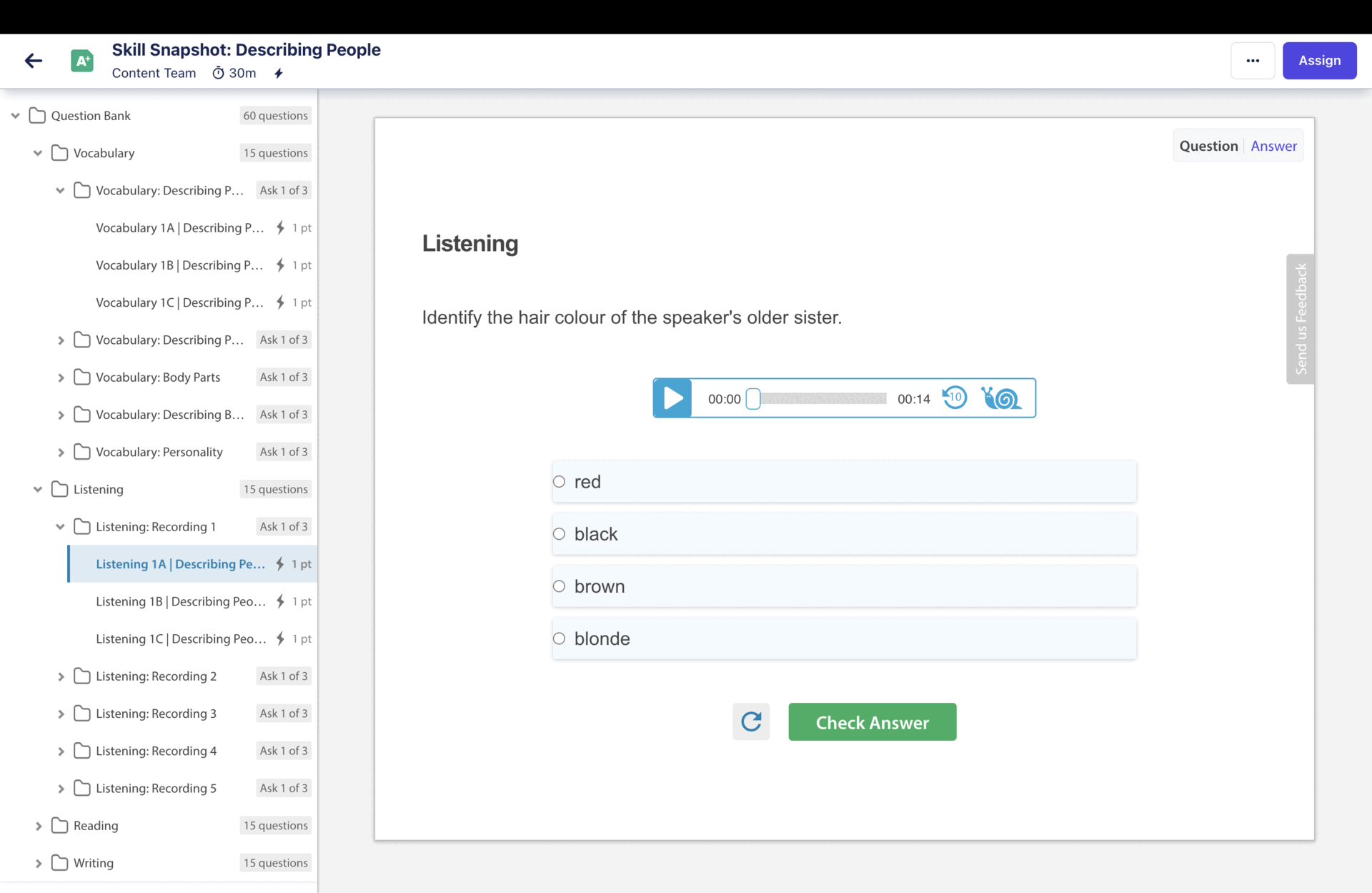Click the Question Bank folder icon
The image size is (1372, 893).
click(37, 116)
